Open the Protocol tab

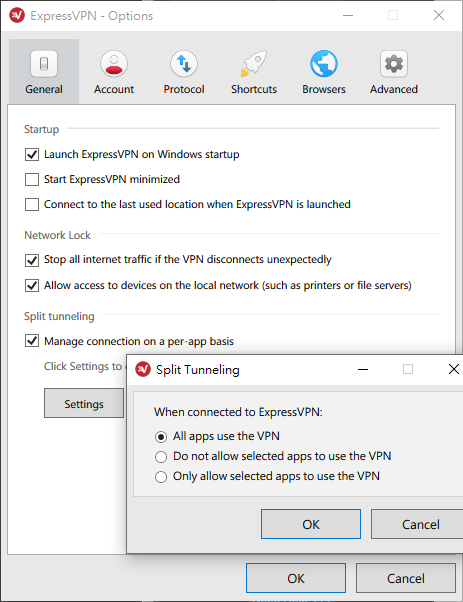pos(184,71)
